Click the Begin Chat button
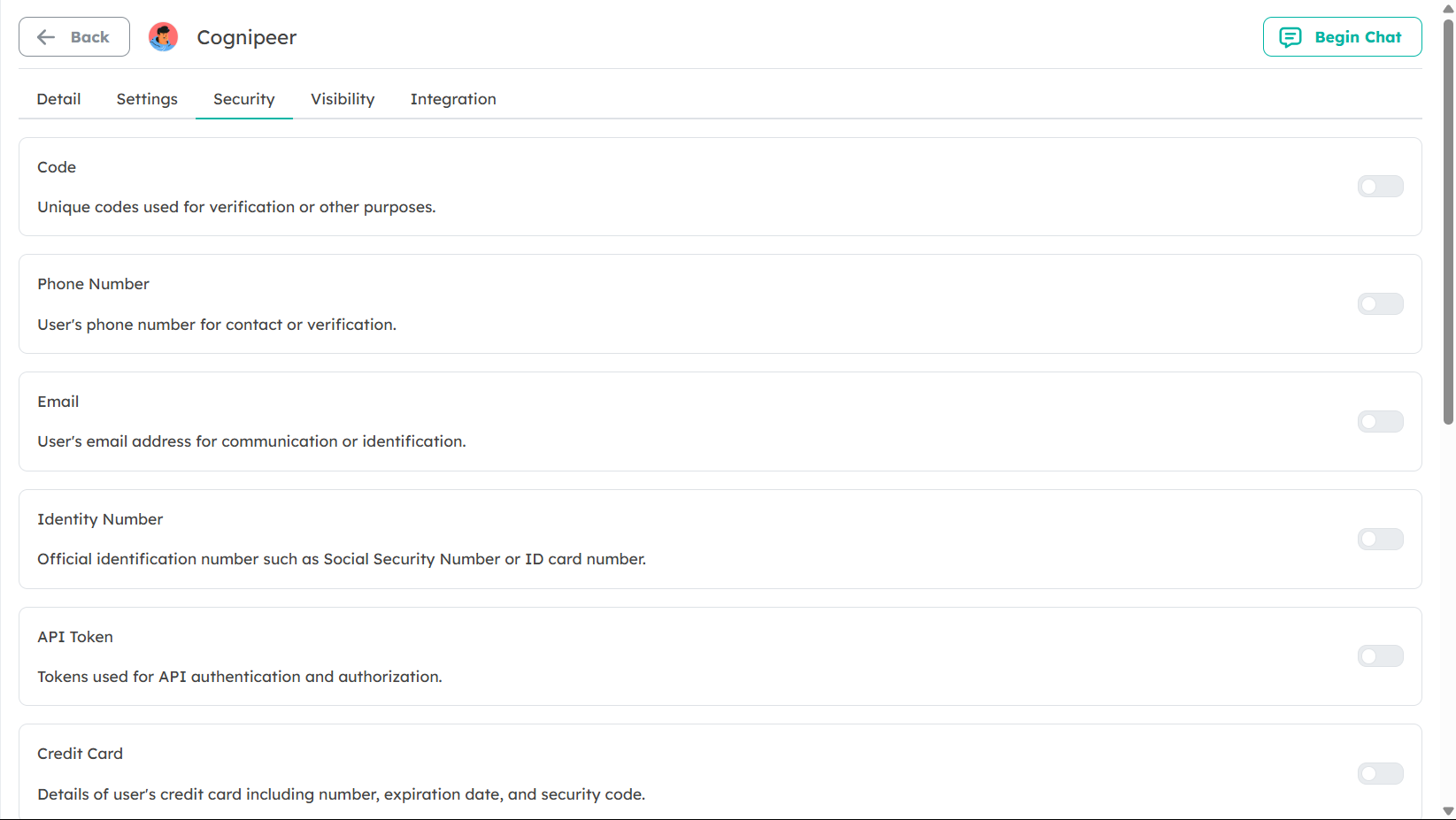This screenshot has height=820, width=1456. click(1342, 36)
